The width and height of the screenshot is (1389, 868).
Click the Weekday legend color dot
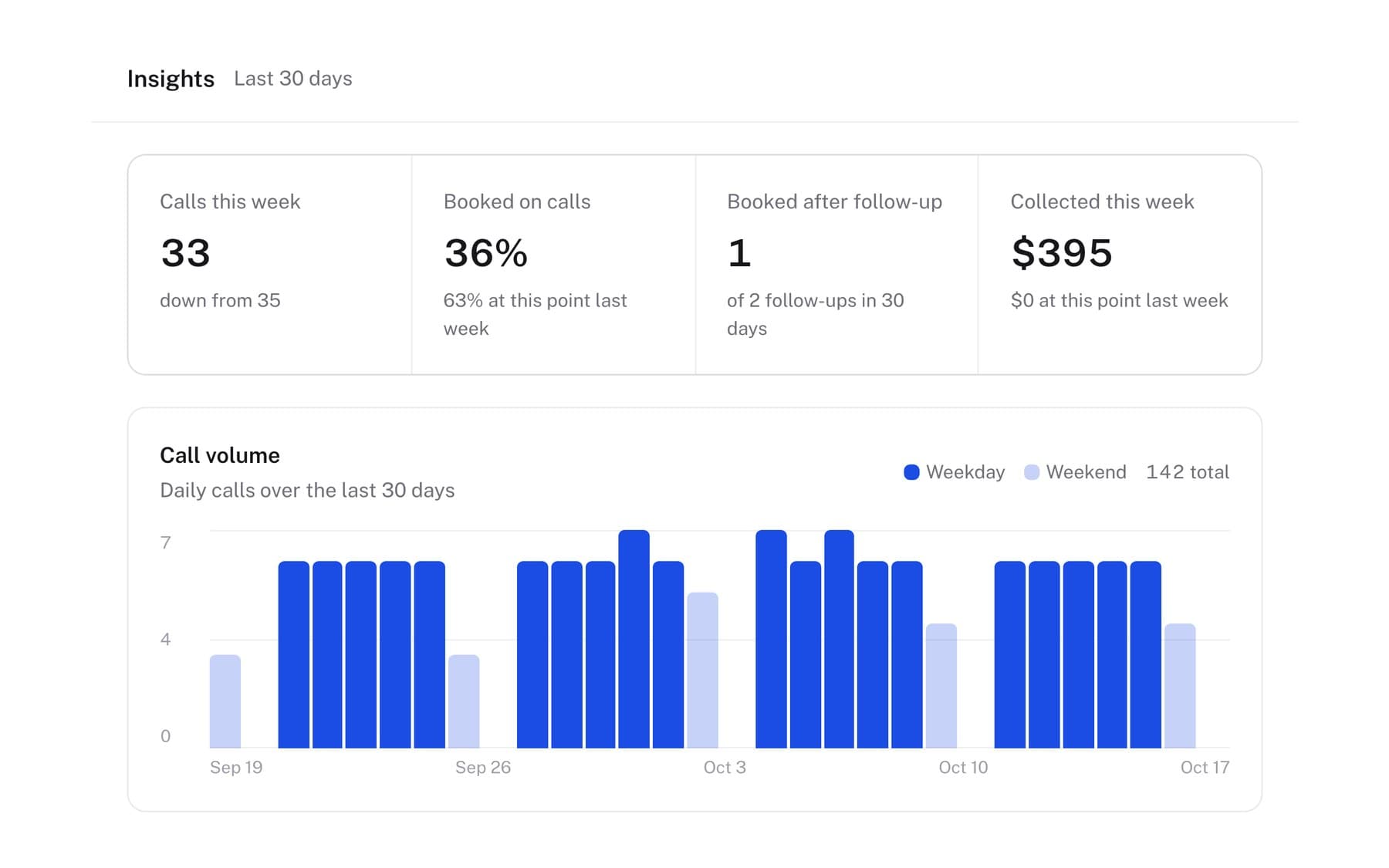click(x=911, y=472)
